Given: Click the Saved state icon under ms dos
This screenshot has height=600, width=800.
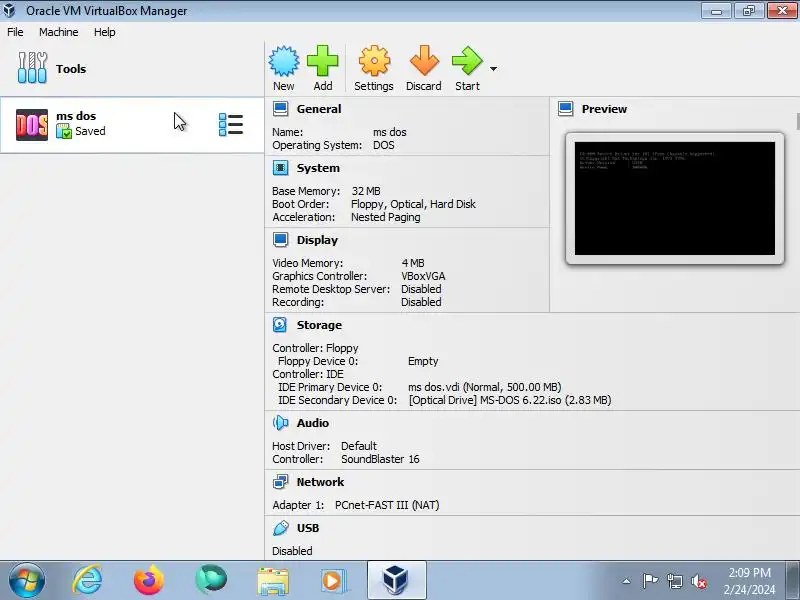Looking at the screenshot, I should pyautogui.click(x=64, y=131).
